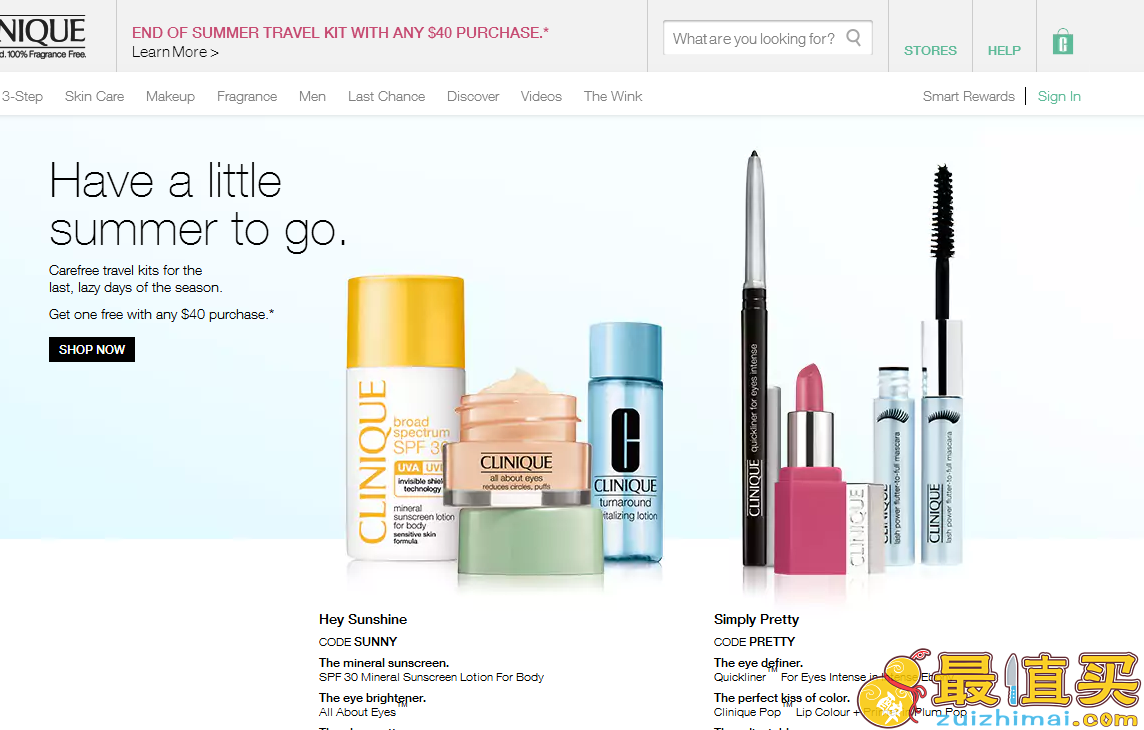
Task: Click the 'Simply Pretty' heading
Action: point(756,619)
